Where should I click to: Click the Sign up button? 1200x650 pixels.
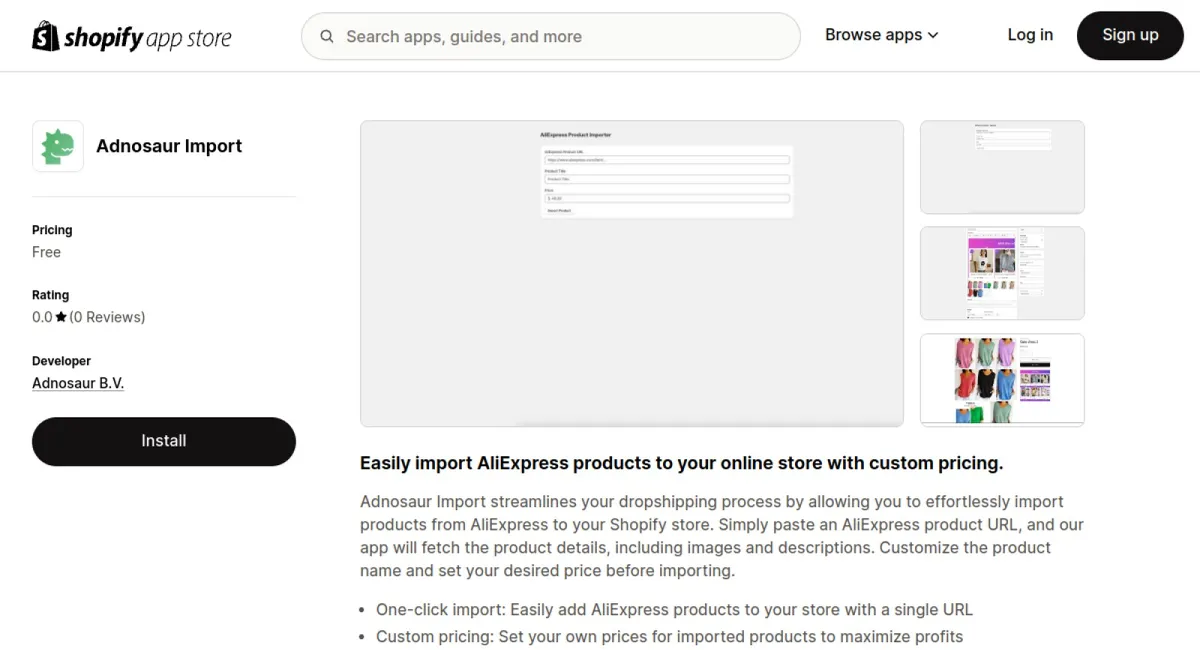tap(1130, 35)
